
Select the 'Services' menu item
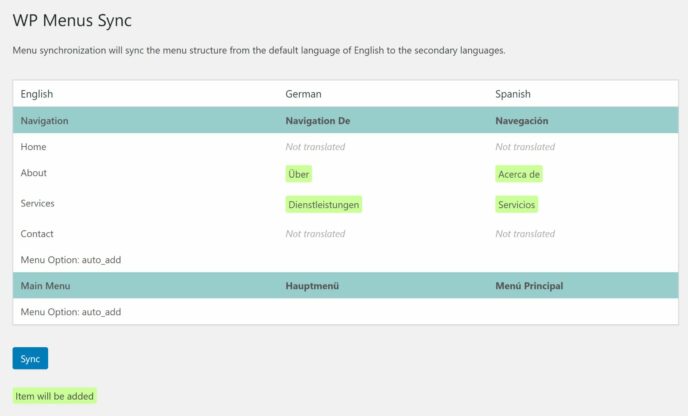point(37,203)
